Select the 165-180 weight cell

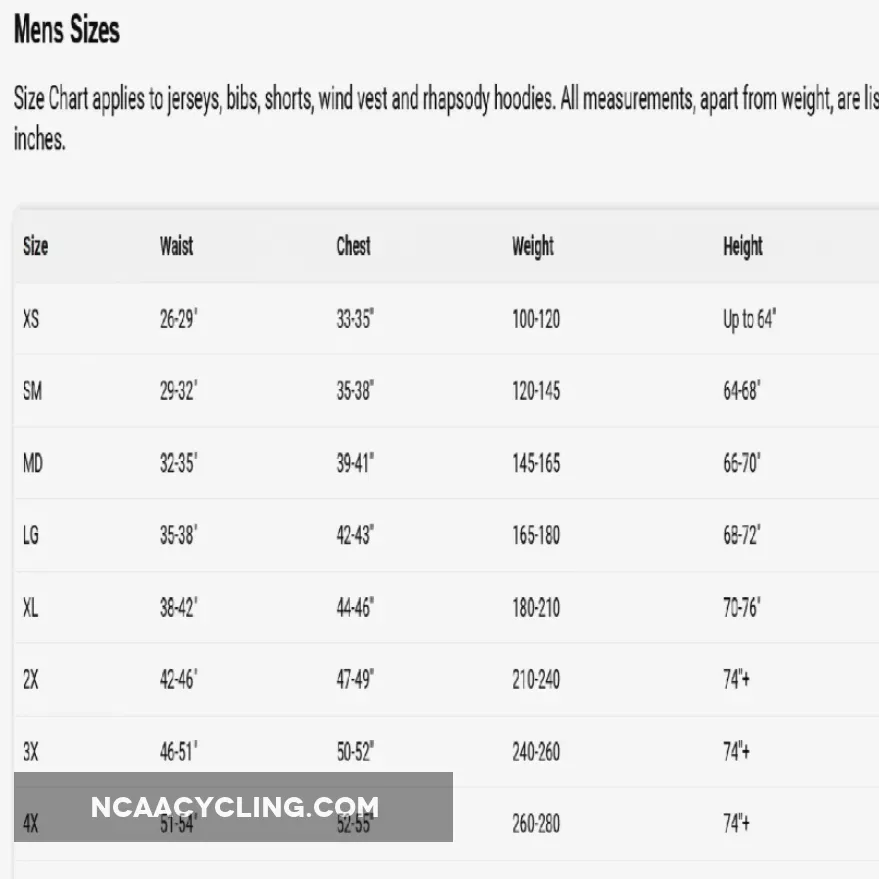[536, 535]
